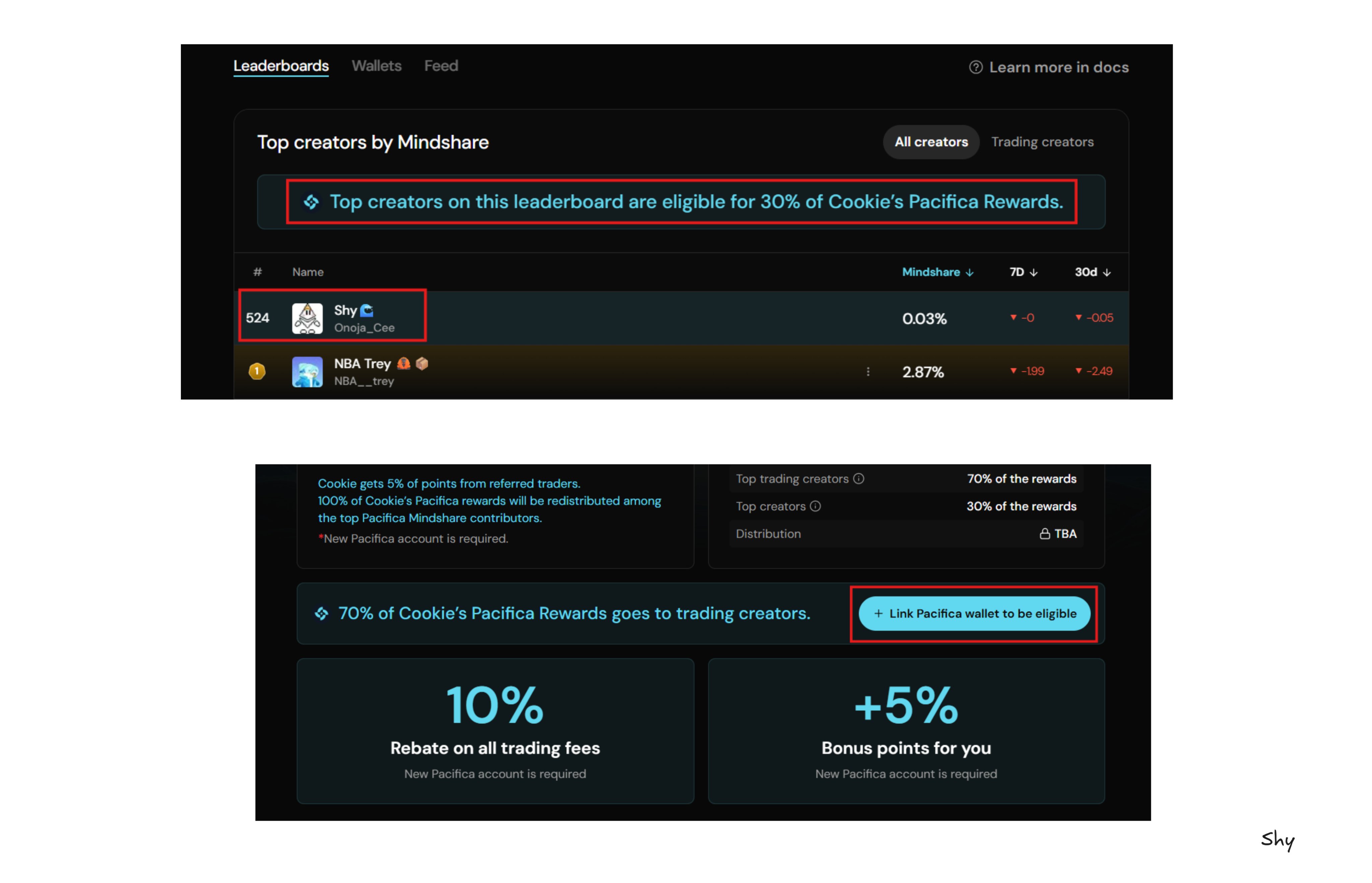Click the info icon next to Top creators
The image size is (1372, 883).
point(815,506)
